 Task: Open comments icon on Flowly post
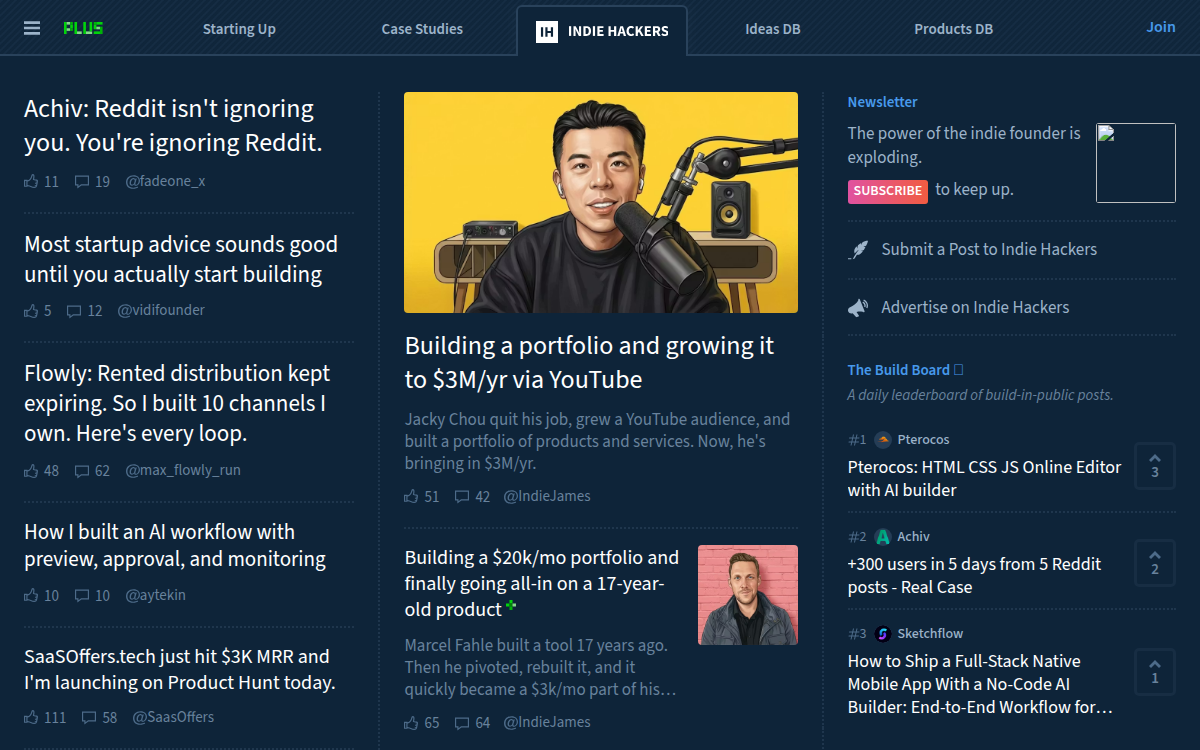pos(82,470)
